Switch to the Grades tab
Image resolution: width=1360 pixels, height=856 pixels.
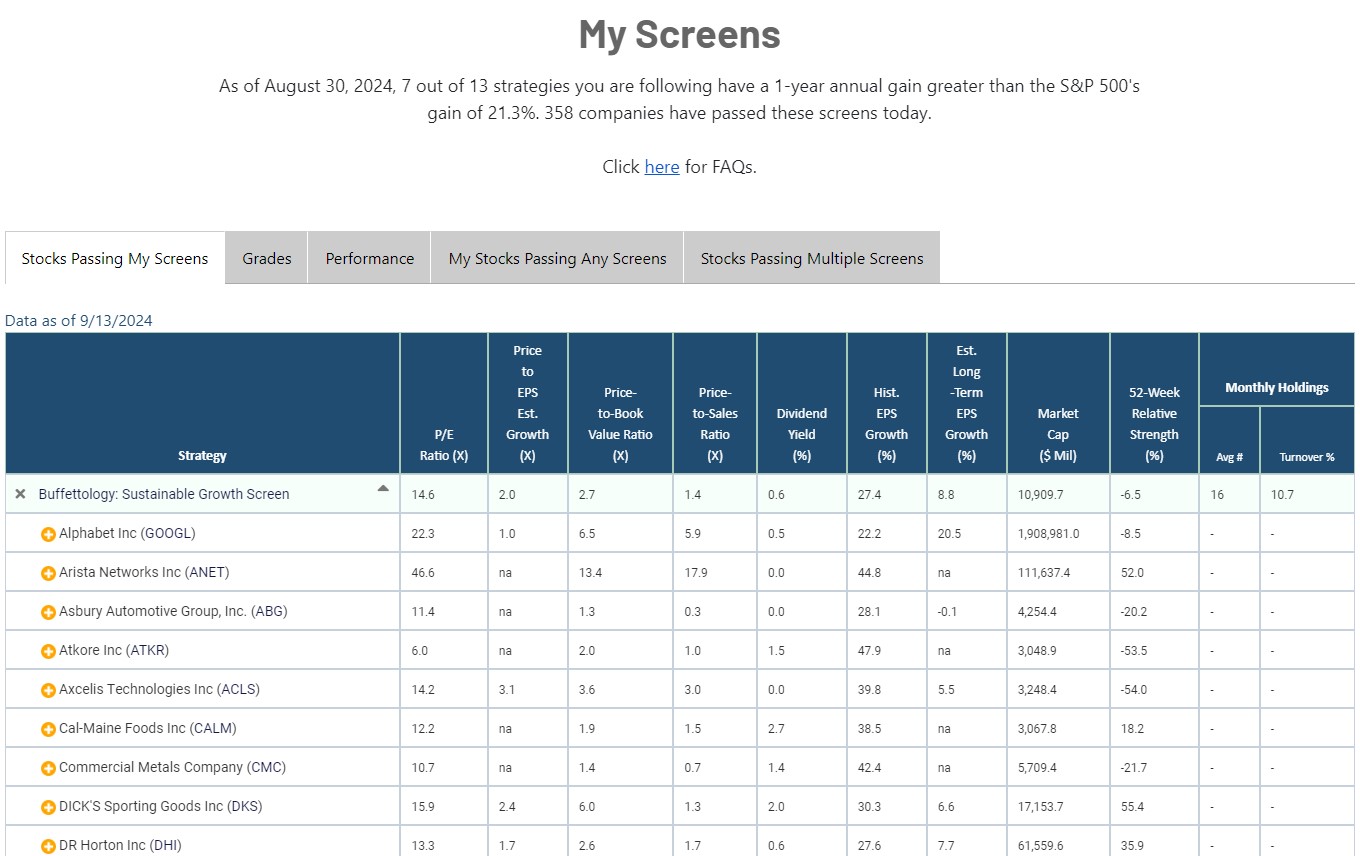point(266,257)
